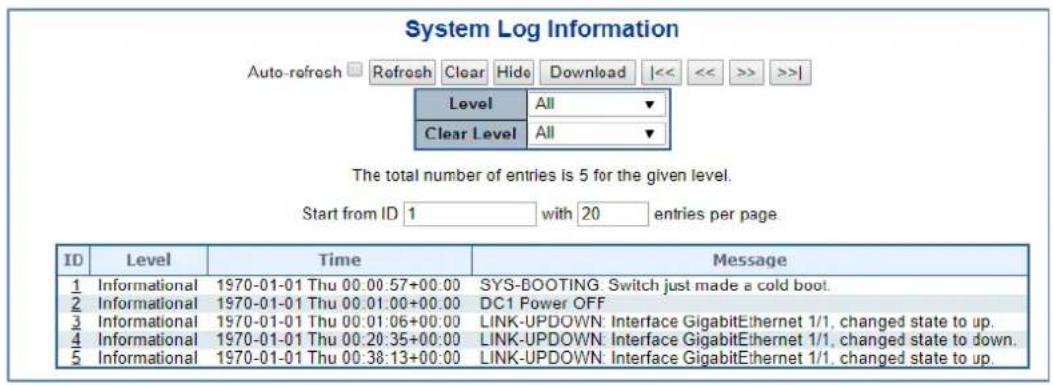The width and height of the screenshot is (1053, 385).
Task: Select the 00:00:57 timestamp cell
Action: 338,285
